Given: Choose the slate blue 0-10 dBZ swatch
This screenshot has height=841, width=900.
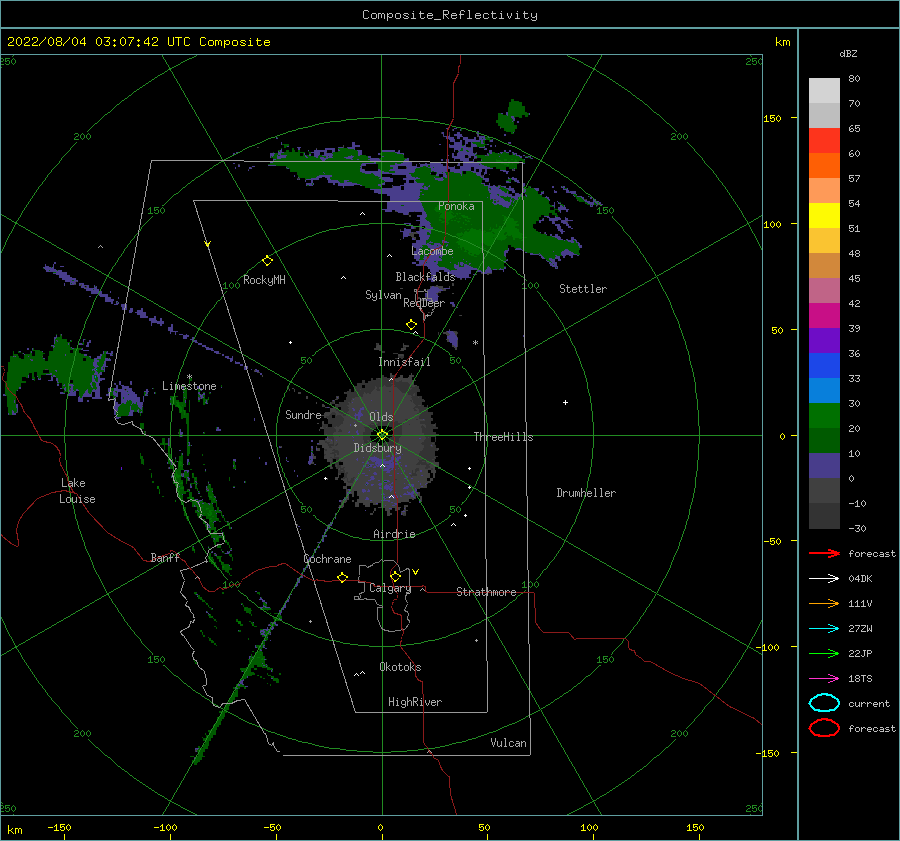Looking at the screenshot, I should coord(824,466).
